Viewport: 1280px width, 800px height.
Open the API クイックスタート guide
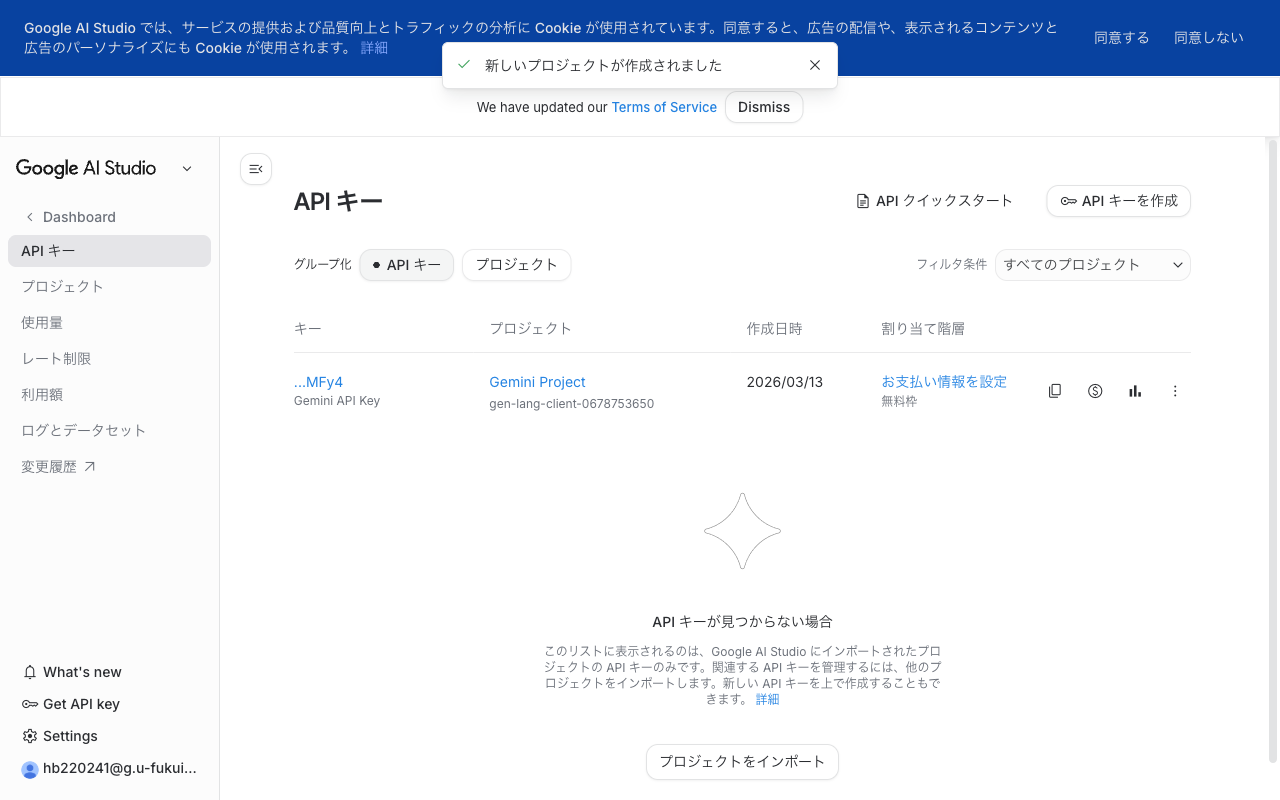[x=936, y=200]
